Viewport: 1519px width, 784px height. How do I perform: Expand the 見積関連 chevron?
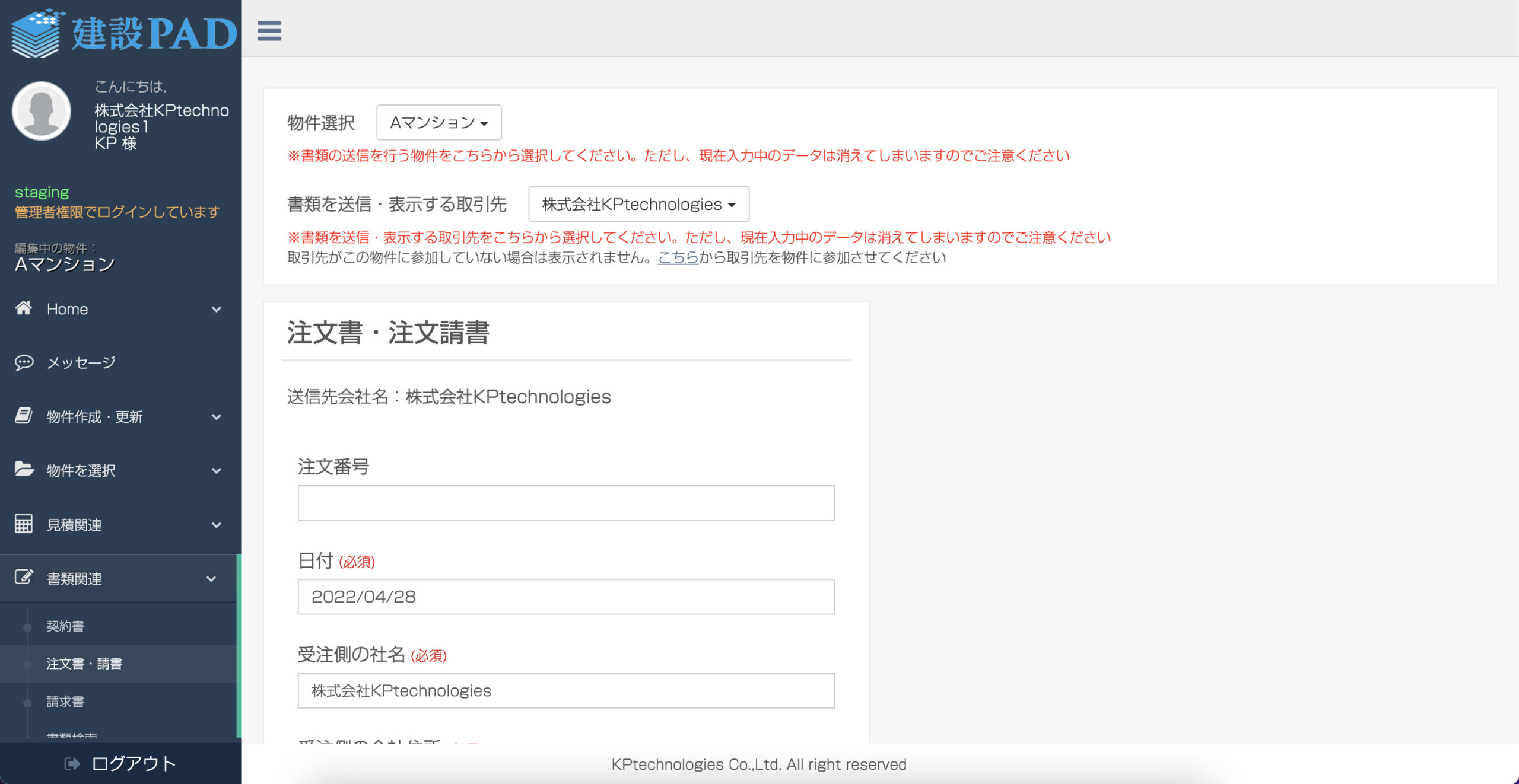(x=217, y=525)
